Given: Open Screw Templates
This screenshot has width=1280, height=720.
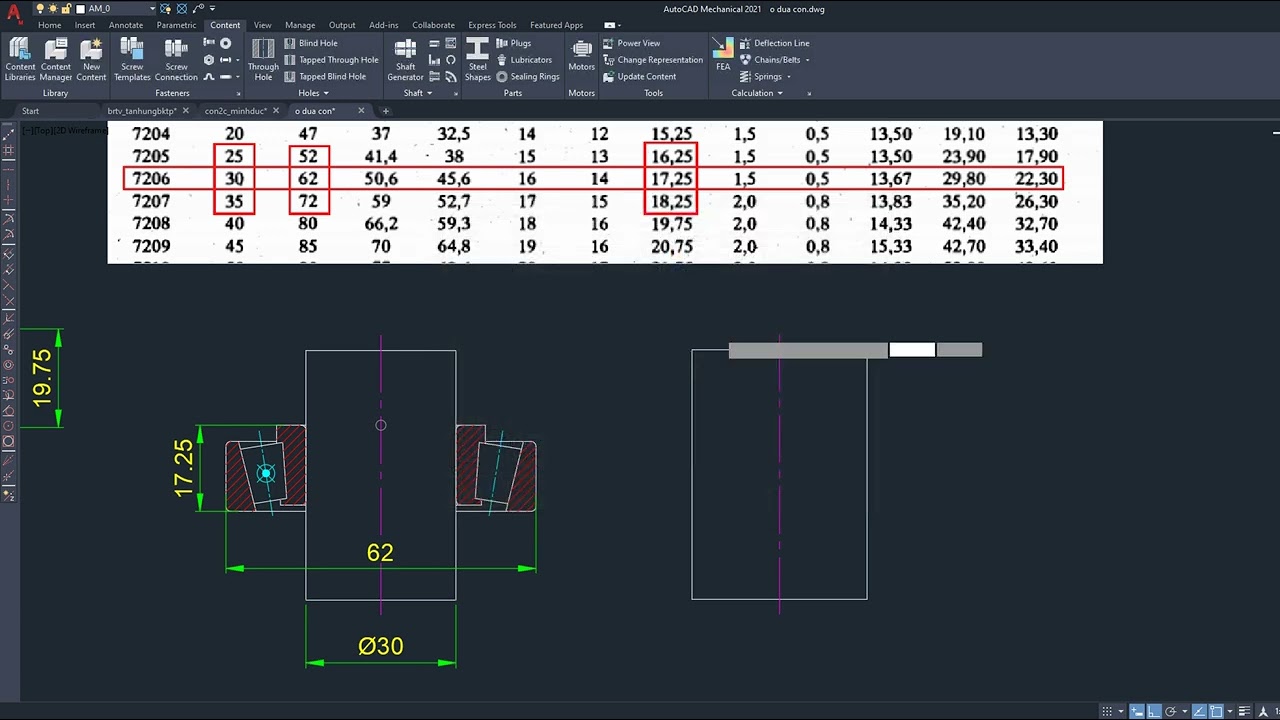Looking at the screenshot, I should [132, 60].
